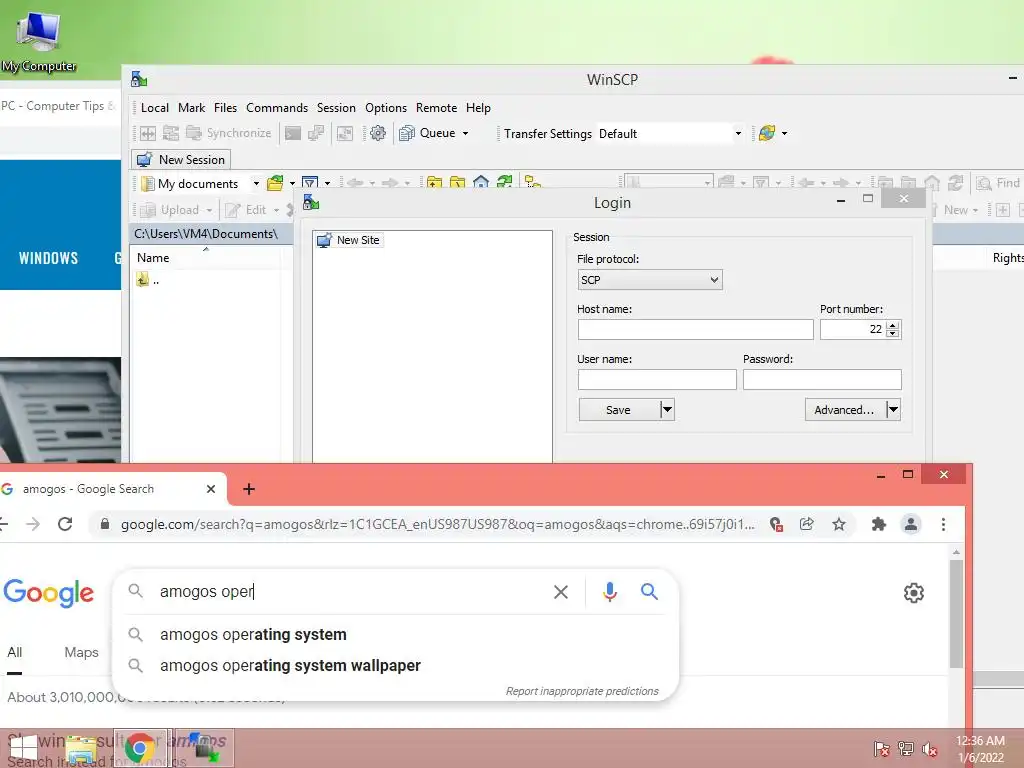Click Chrome forward arrow
The width and height of the screenshot is (1024, 768).
(x=33, y=524)
